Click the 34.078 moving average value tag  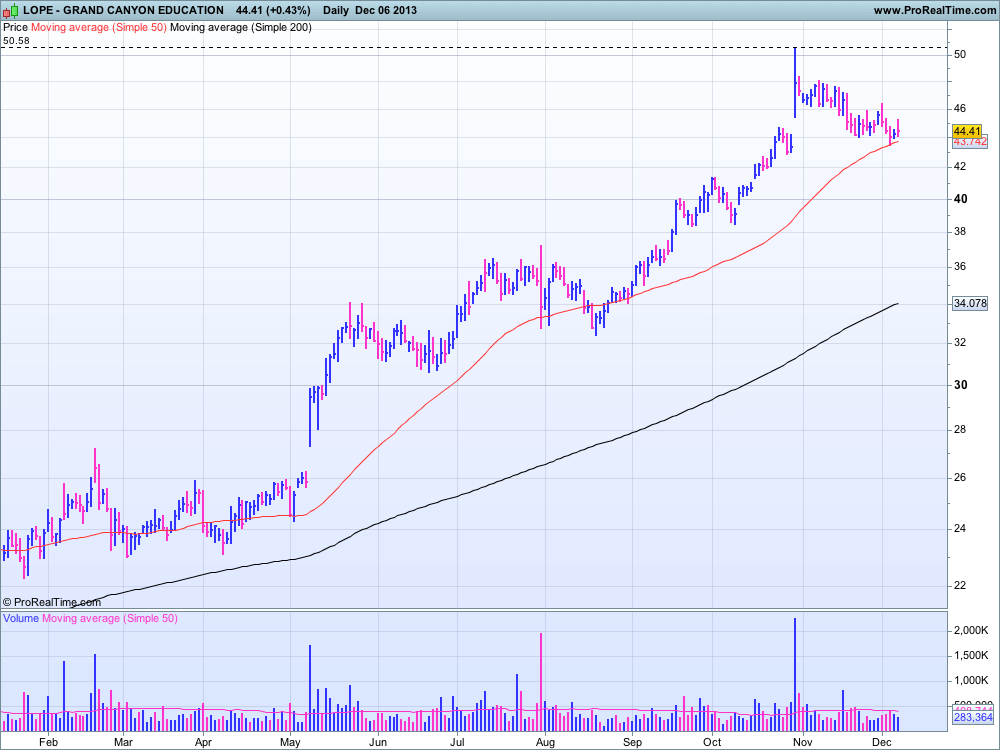970,304
